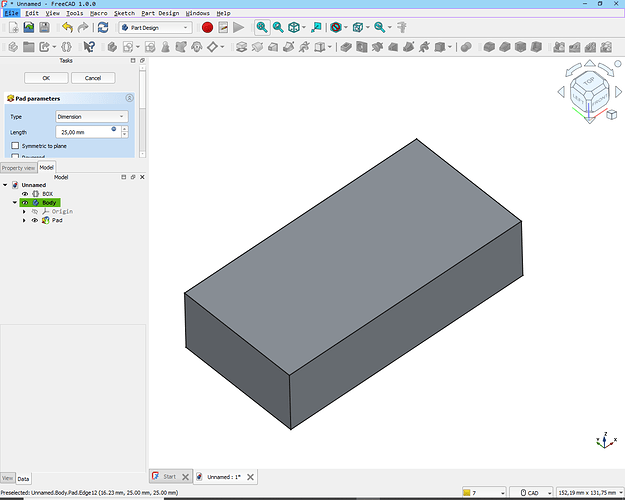
Task: Execute macro with play triangle icon
Action: point(238,28)
